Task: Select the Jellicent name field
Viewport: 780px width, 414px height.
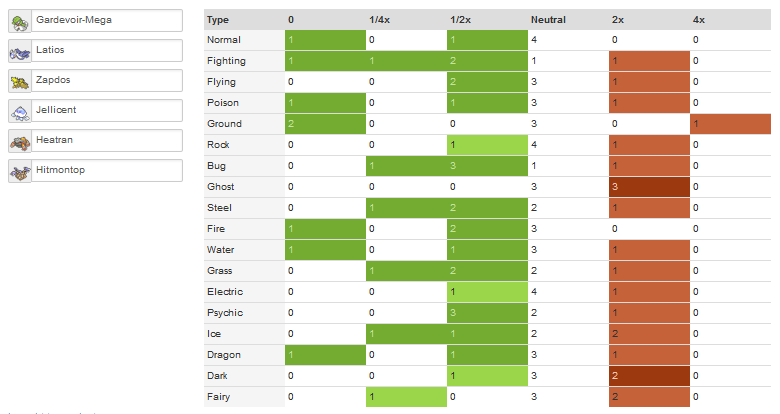Action: [x=107, y=110]
